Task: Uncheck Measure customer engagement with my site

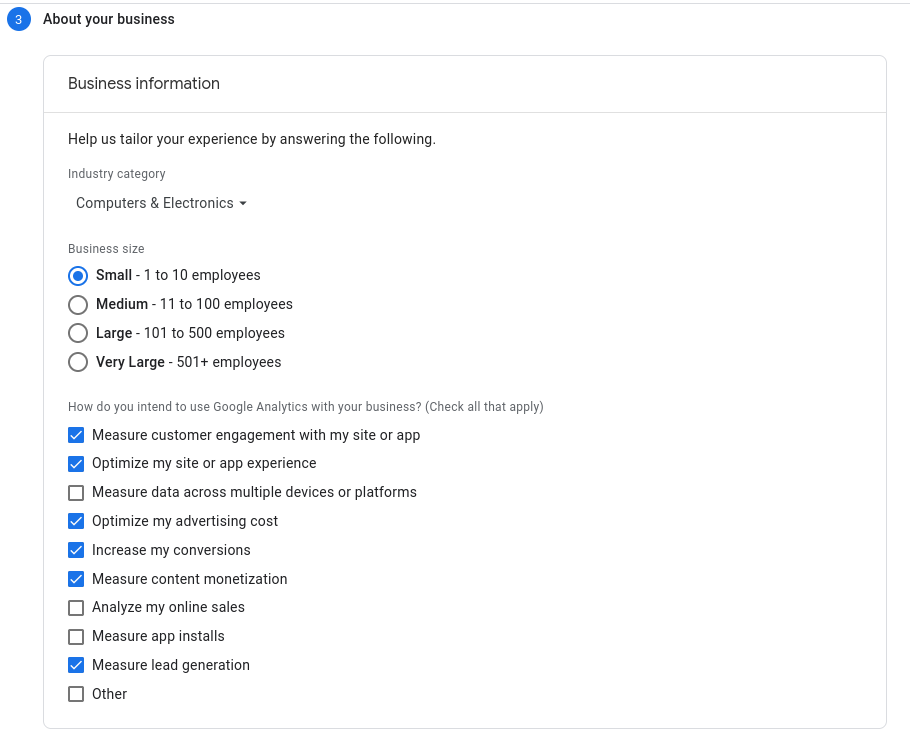Action: click(76, 435)
